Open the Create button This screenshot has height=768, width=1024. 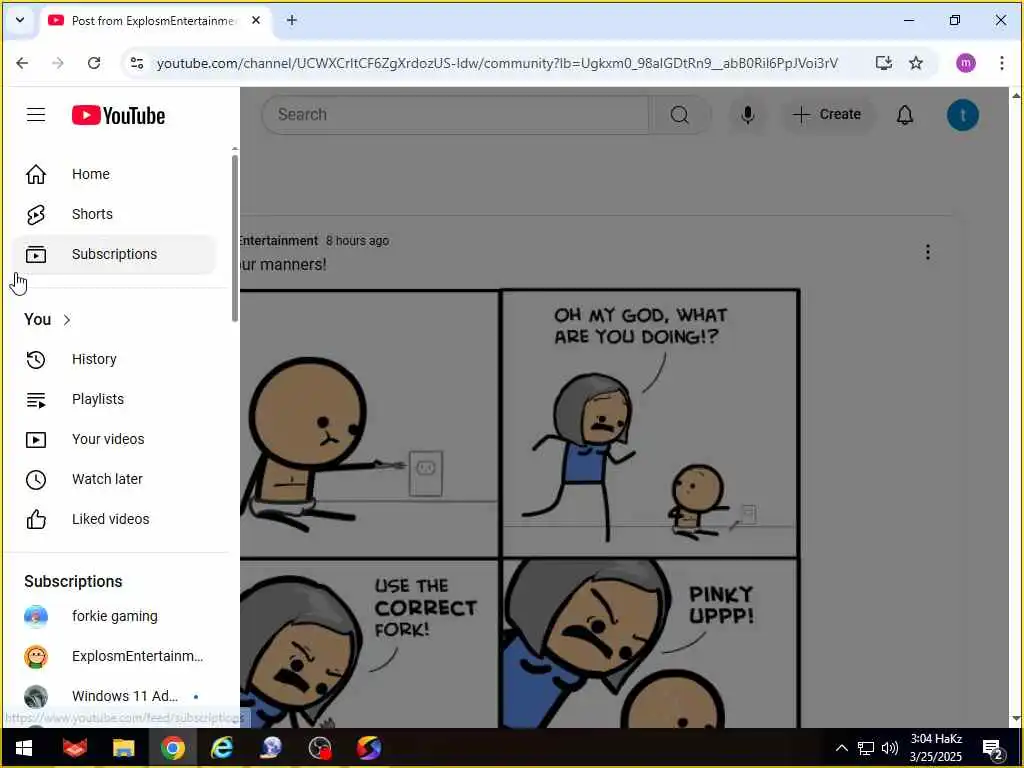click(x=827, y=115)
